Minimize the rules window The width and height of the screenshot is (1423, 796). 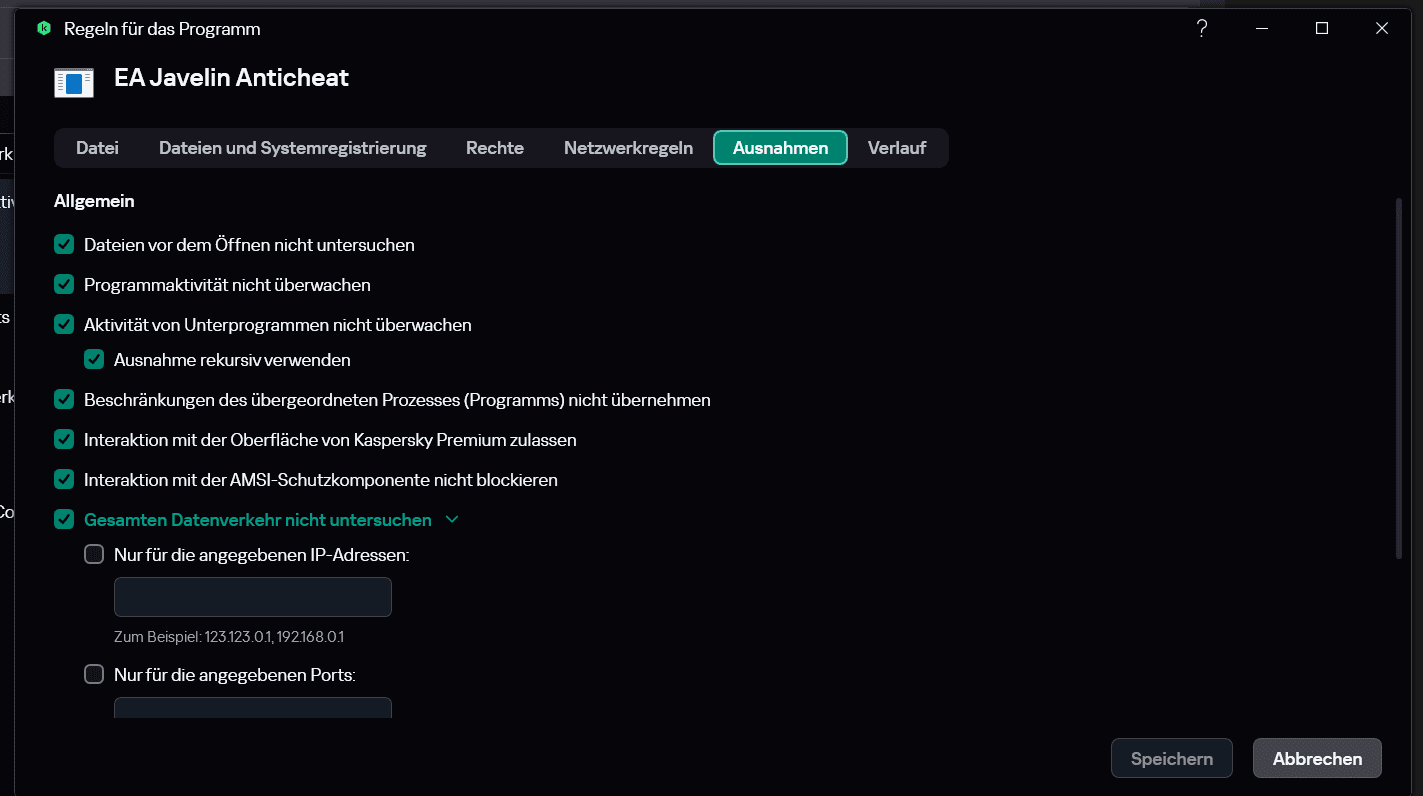pos(1262,29)
